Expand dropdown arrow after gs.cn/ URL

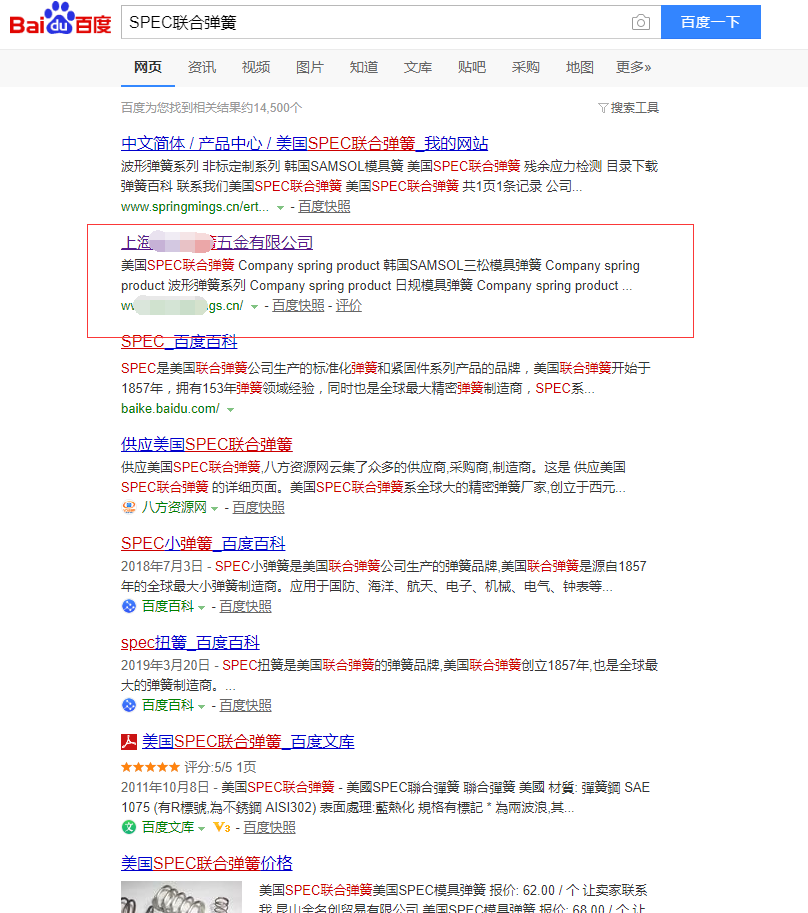tap(254, 306)
